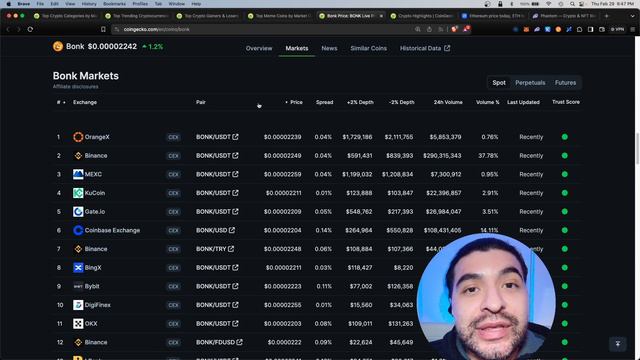The image size is (640, 360).
Task: Go back with the browser back arrow
Action: tap(8, 29)
